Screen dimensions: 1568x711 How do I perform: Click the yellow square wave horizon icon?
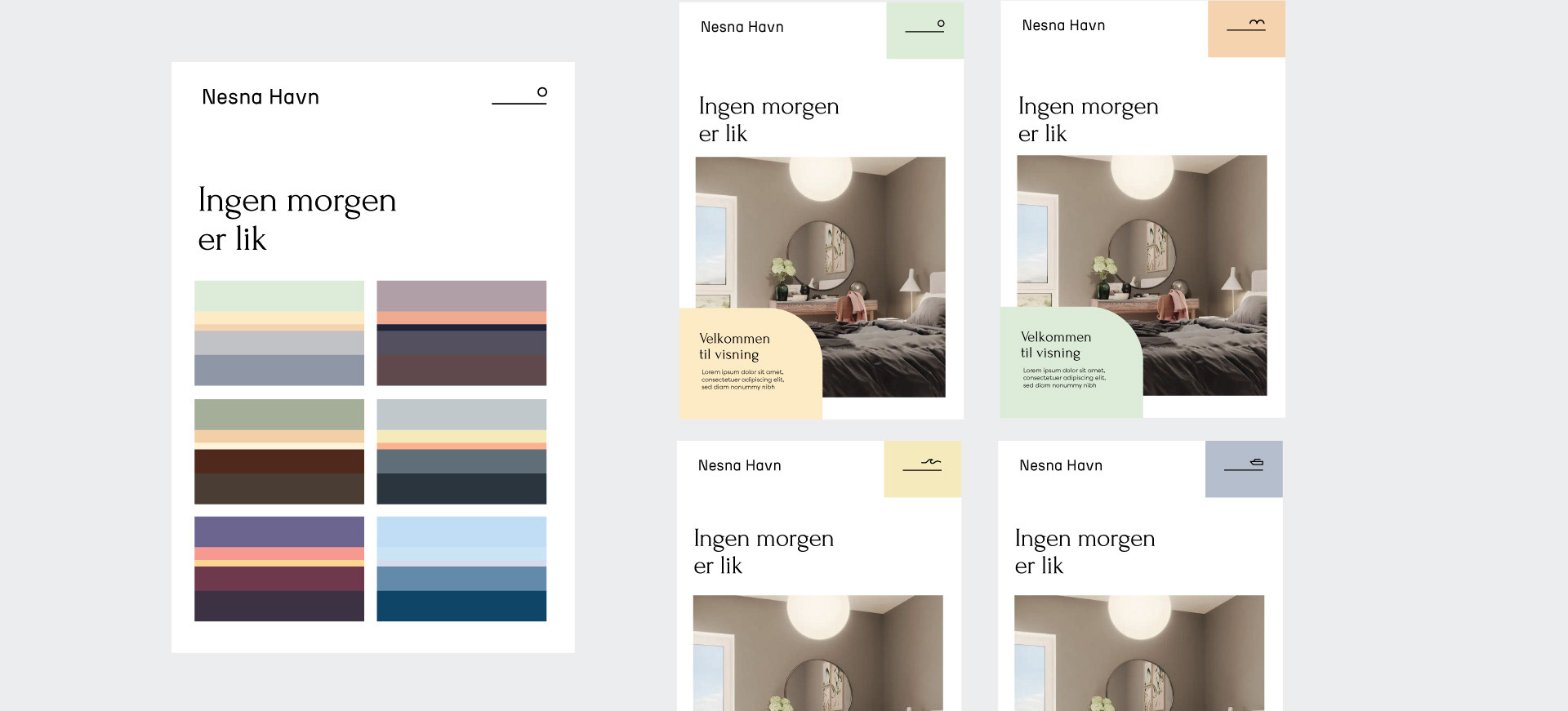923,469
